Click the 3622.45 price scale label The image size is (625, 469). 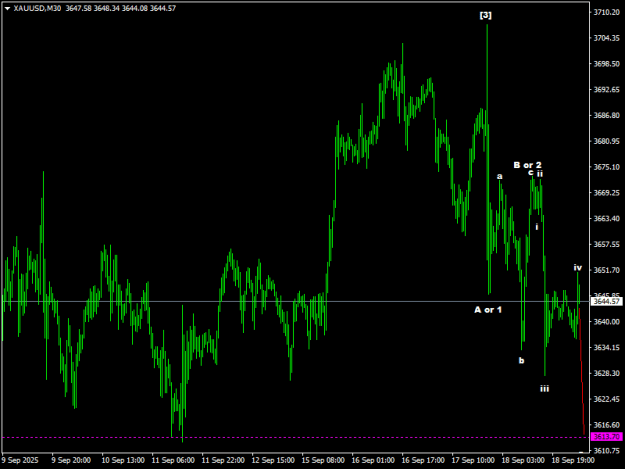tap(607, 399)
